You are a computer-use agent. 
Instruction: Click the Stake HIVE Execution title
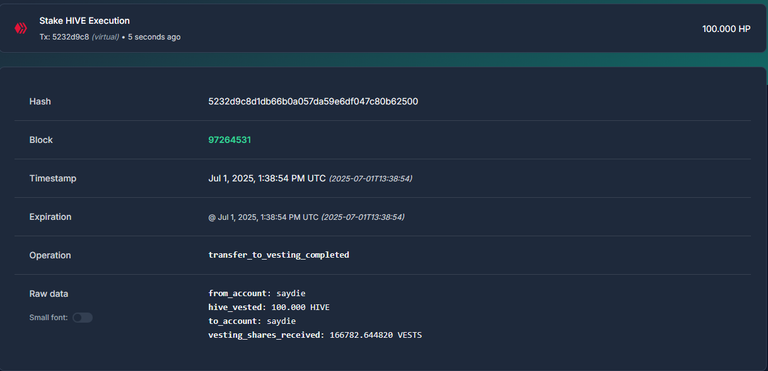coord(84,21)
